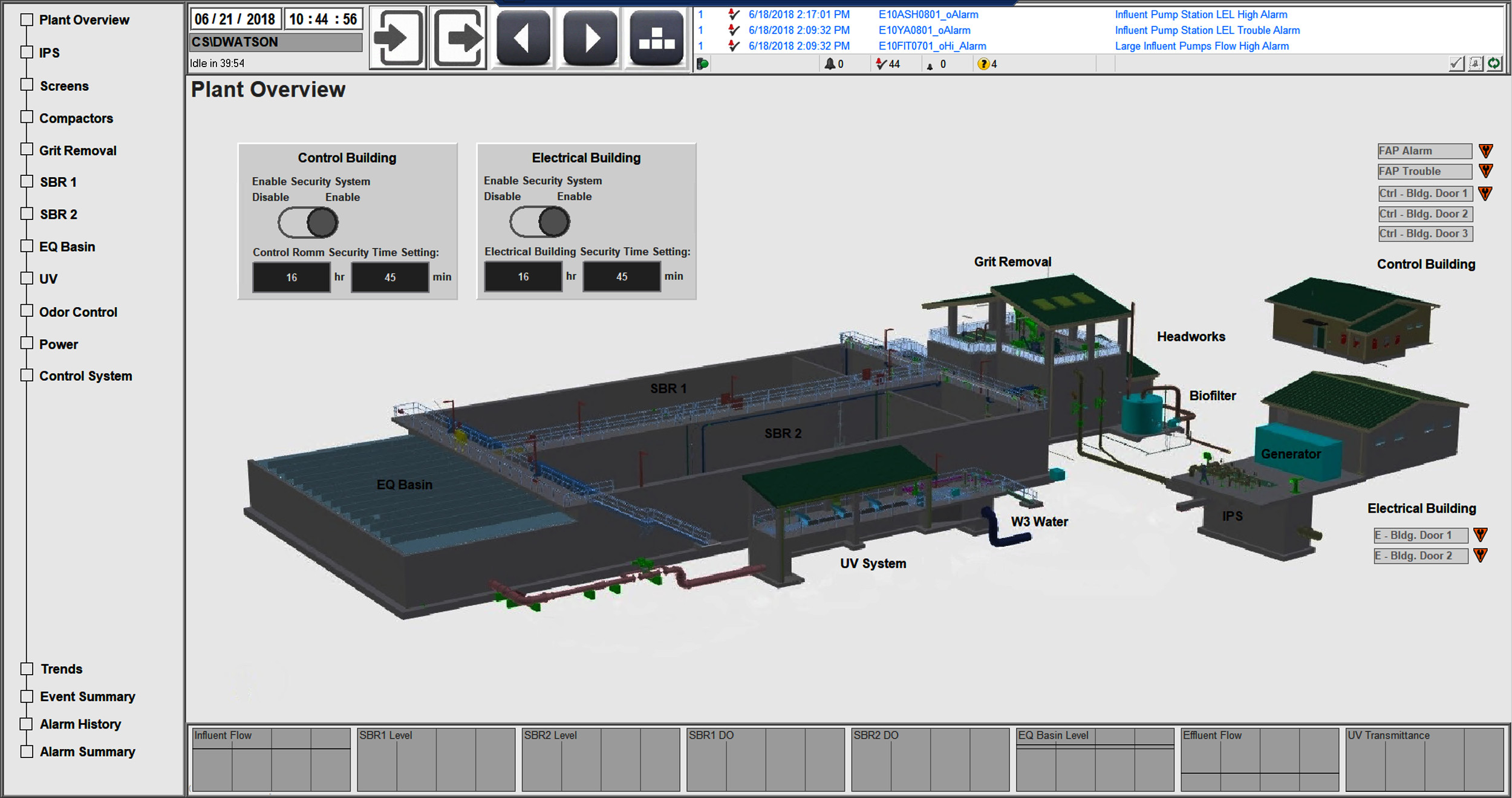Toggle Control Building security system switch
1512x798 pixels.
coord(308,222)
